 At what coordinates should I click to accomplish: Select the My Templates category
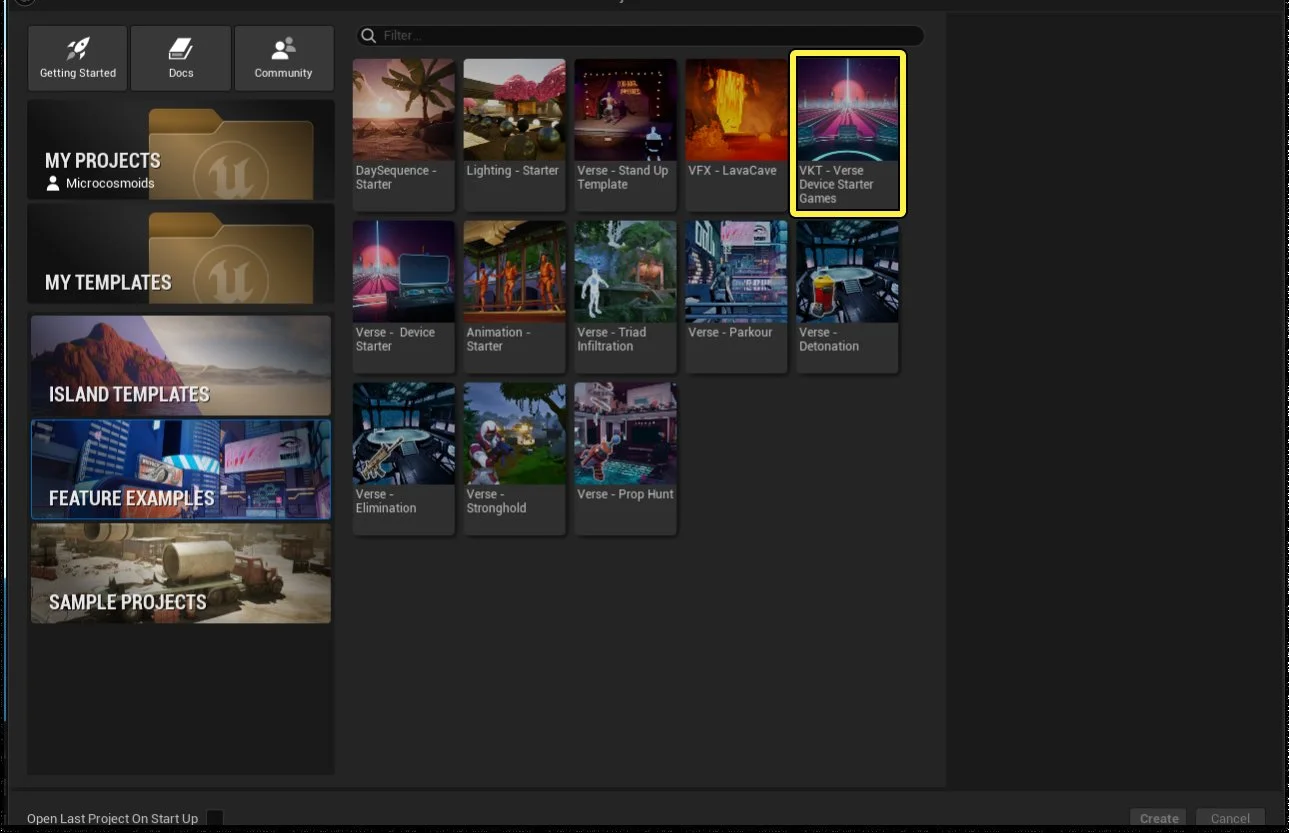(x=181, y=254)
